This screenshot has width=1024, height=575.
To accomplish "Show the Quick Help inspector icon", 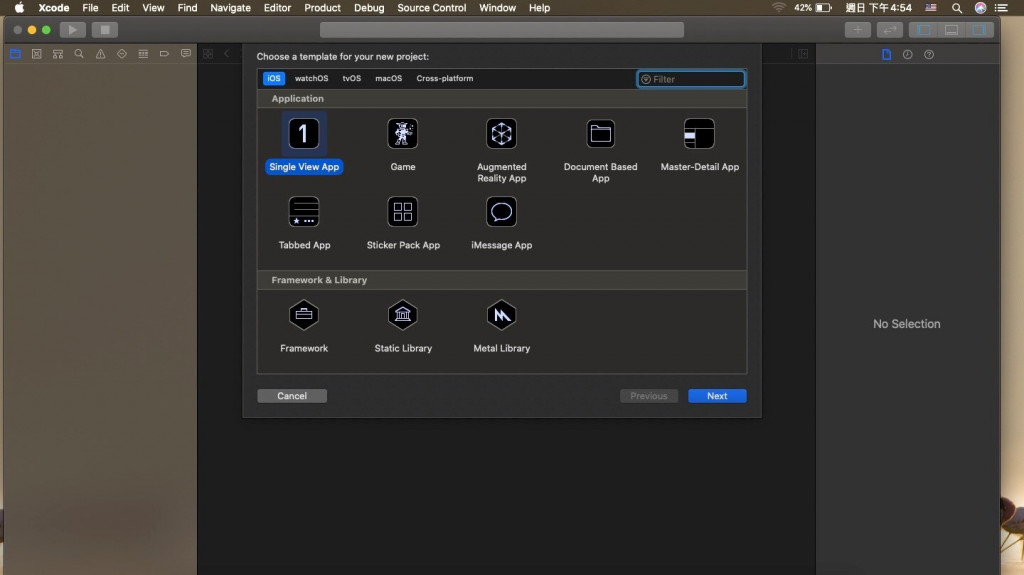I will (929, 55).
